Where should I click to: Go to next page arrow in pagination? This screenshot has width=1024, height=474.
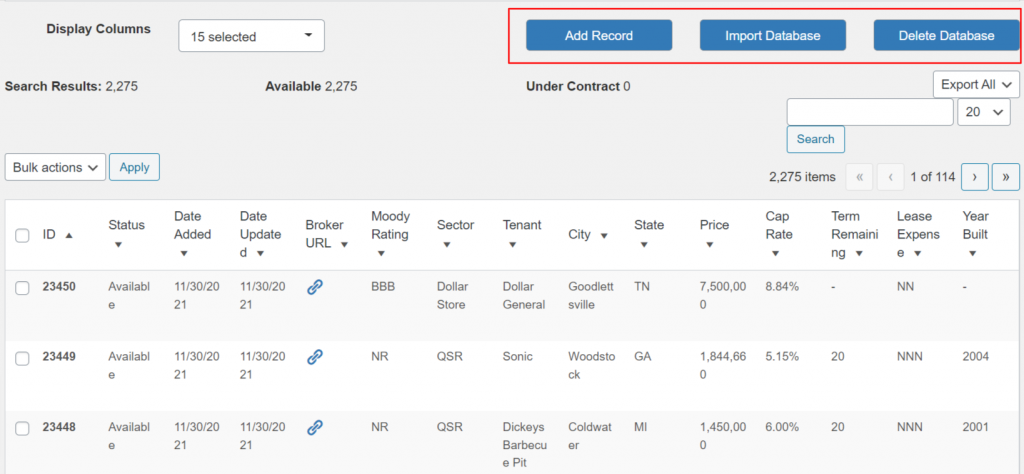click(x=974, y=176)
